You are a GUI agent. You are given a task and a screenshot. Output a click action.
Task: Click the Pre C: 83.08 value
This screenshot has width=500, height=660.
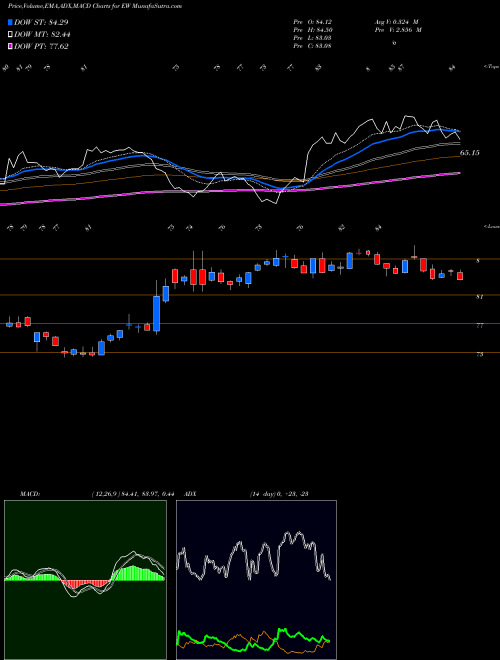[313, 46]
